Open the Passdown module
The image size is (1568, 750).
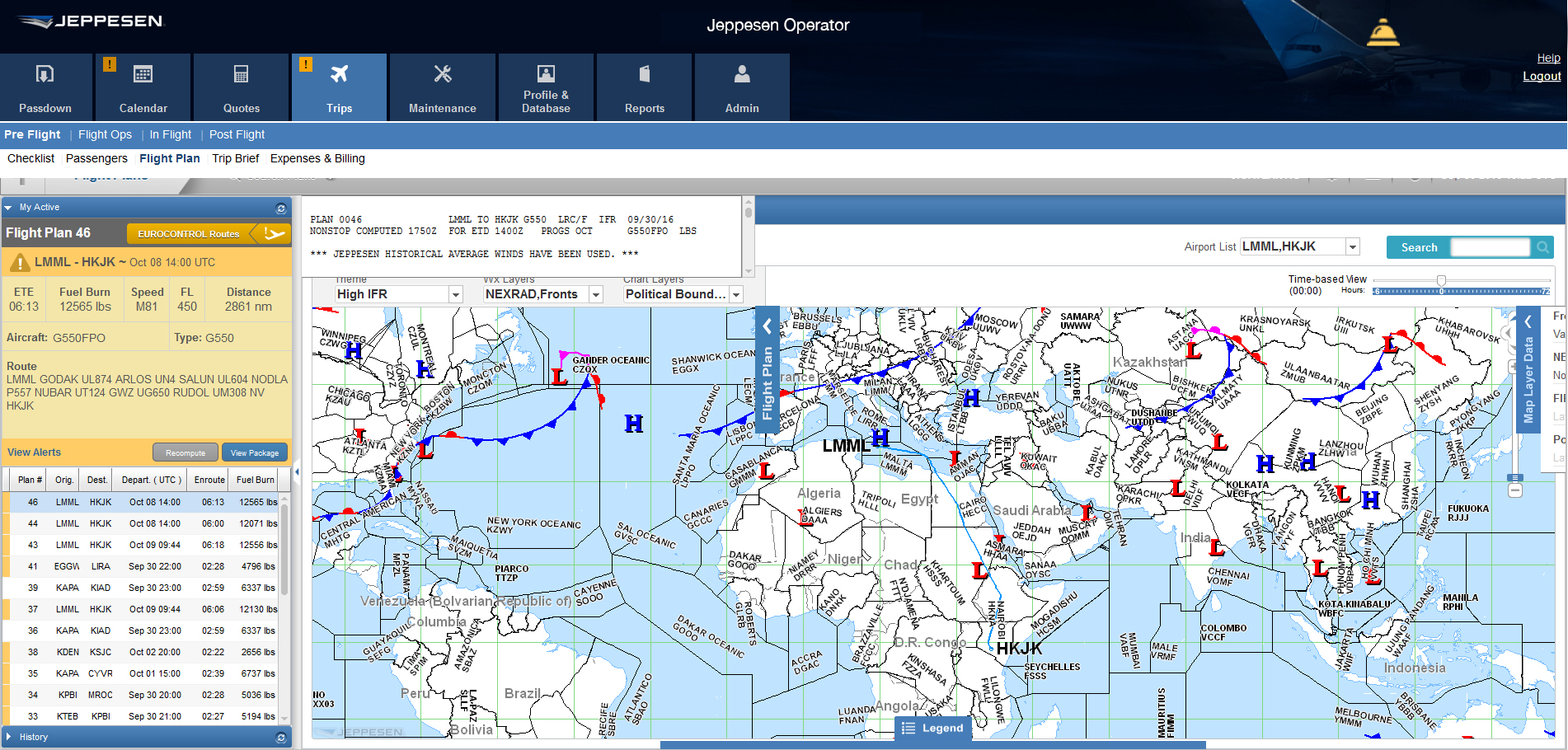coord(45,87)
